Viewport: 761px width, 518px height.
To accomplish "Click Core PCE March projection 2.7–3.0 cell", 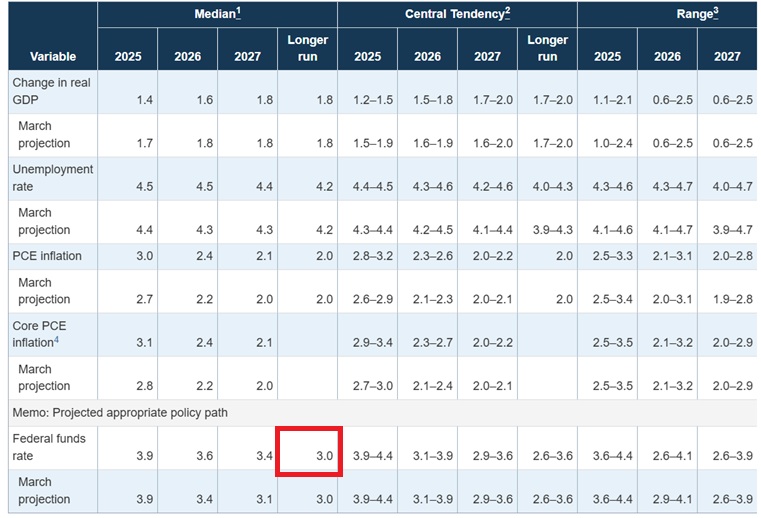I will click(x=373, y=386).
